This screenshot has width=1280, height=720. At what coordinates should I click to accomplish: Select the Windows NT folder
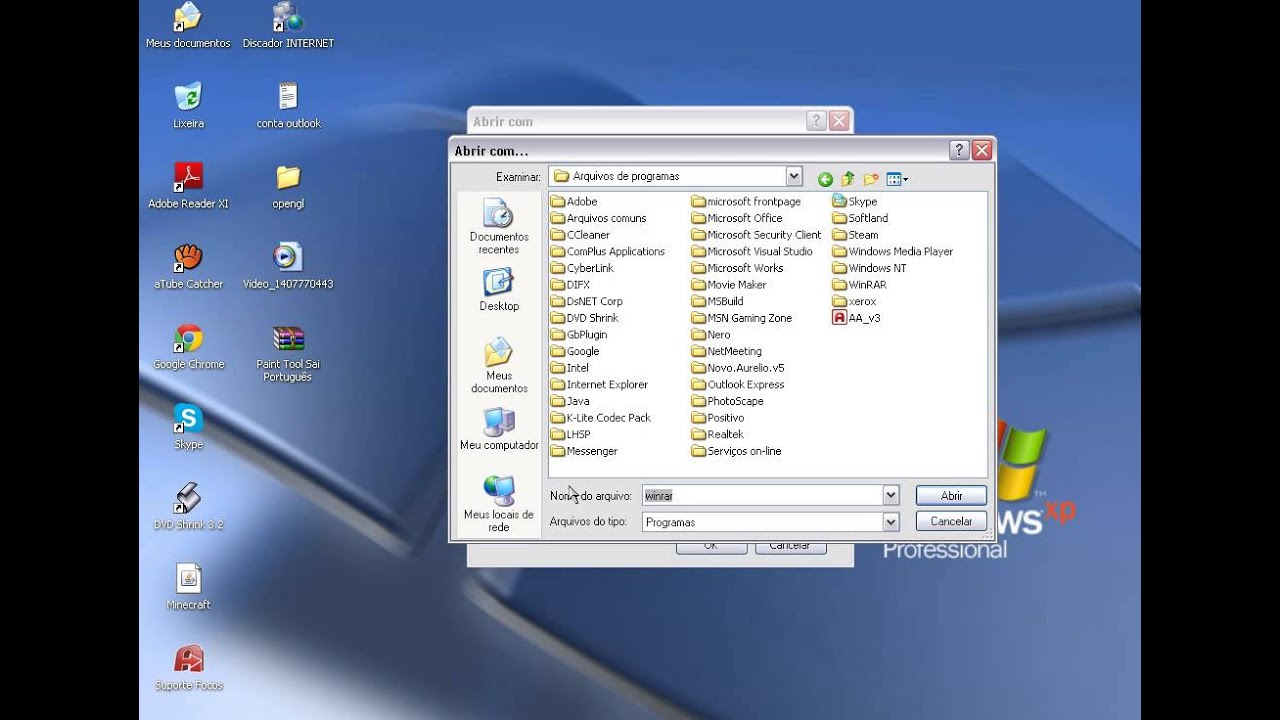coord(870,268)
